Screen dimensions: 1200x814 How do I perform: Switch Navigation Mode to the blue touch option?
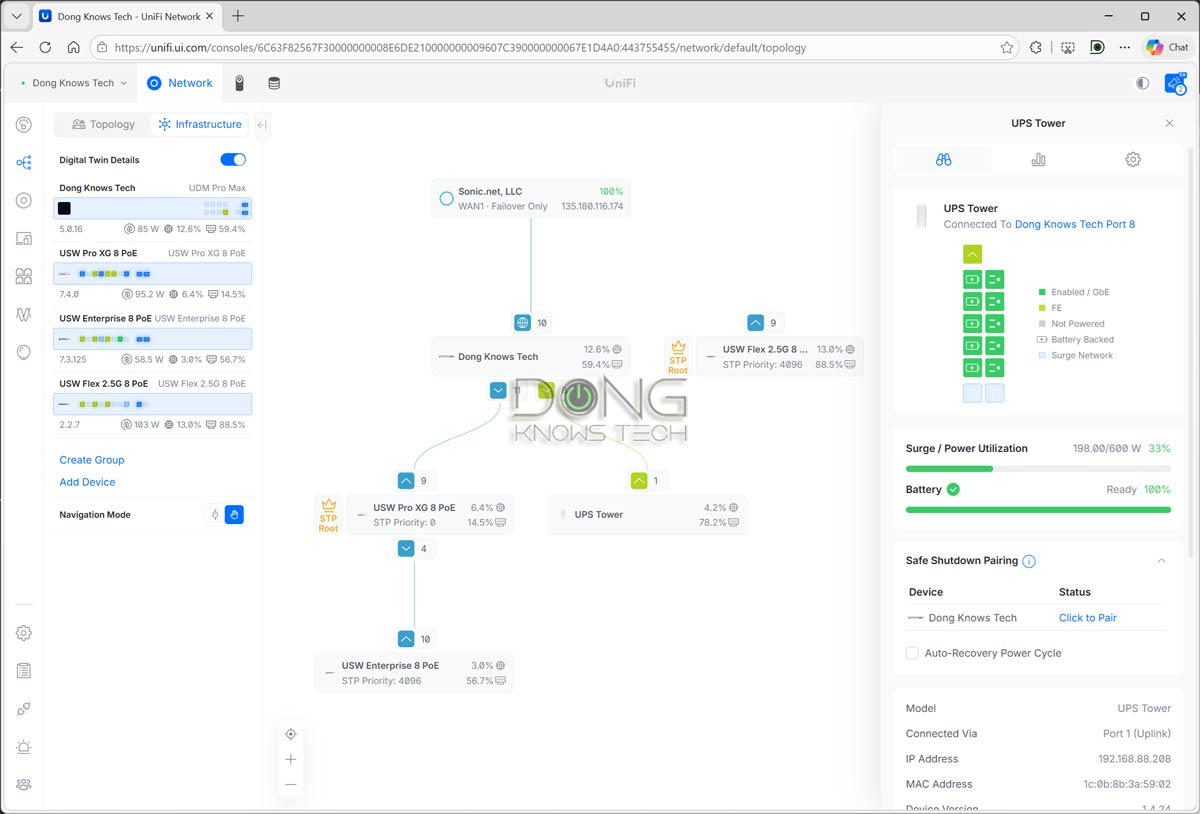[x=234, y=514]
